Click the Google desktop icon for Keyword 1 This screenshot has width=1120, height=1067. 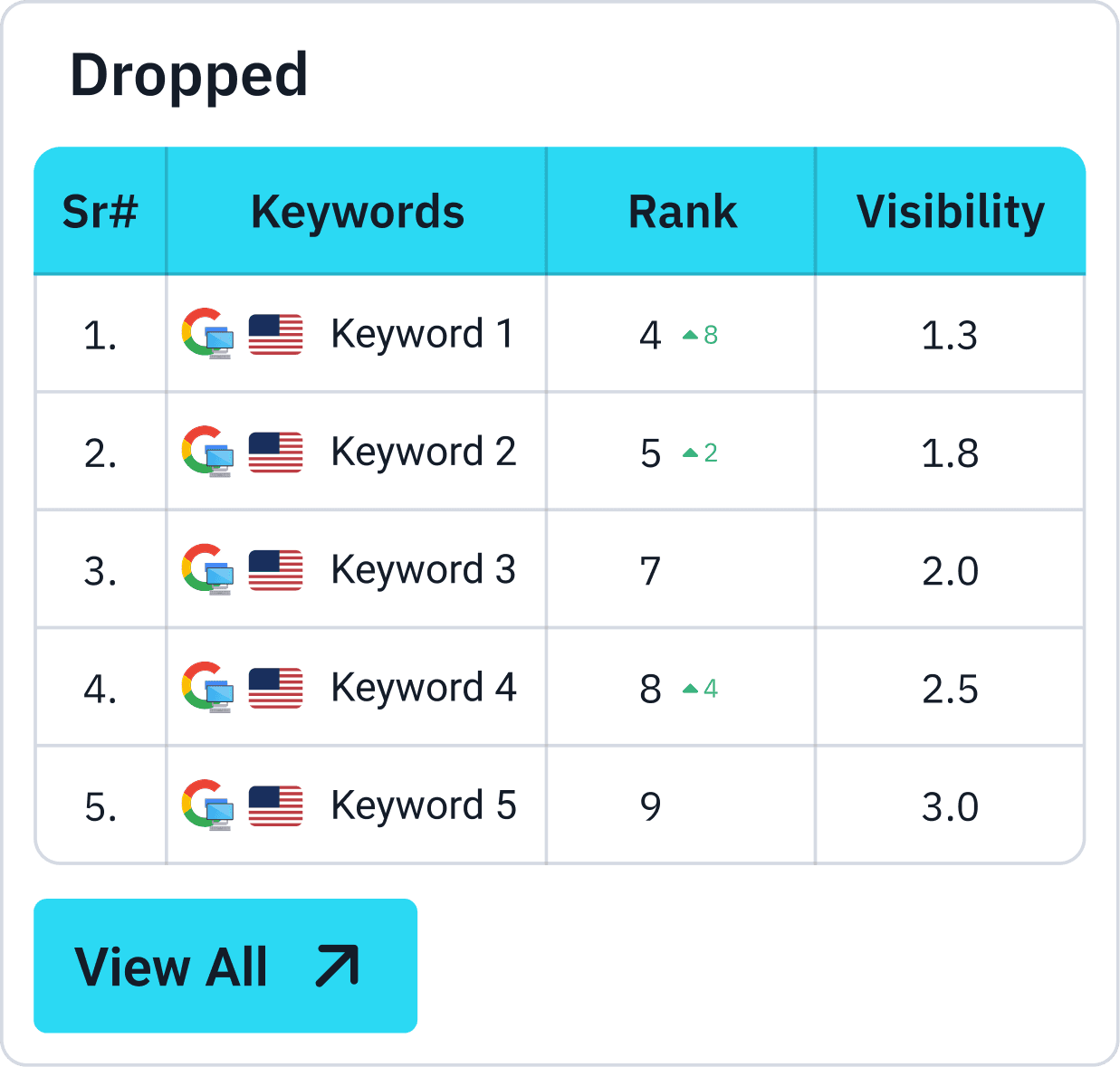click(207, 334)
